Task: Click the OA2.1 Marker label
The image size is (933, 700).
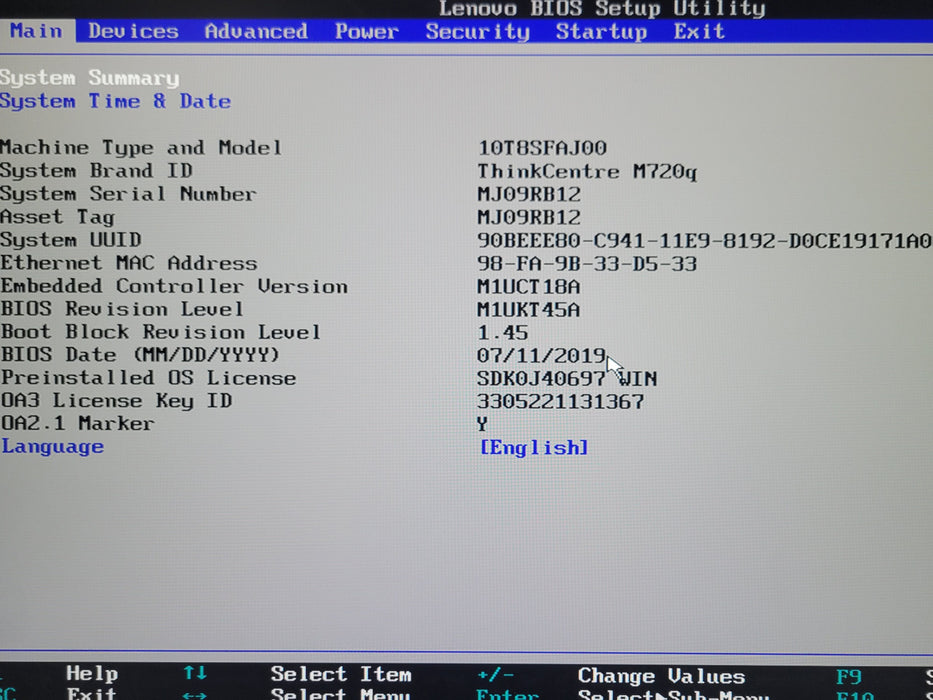Action: (77, 423)
